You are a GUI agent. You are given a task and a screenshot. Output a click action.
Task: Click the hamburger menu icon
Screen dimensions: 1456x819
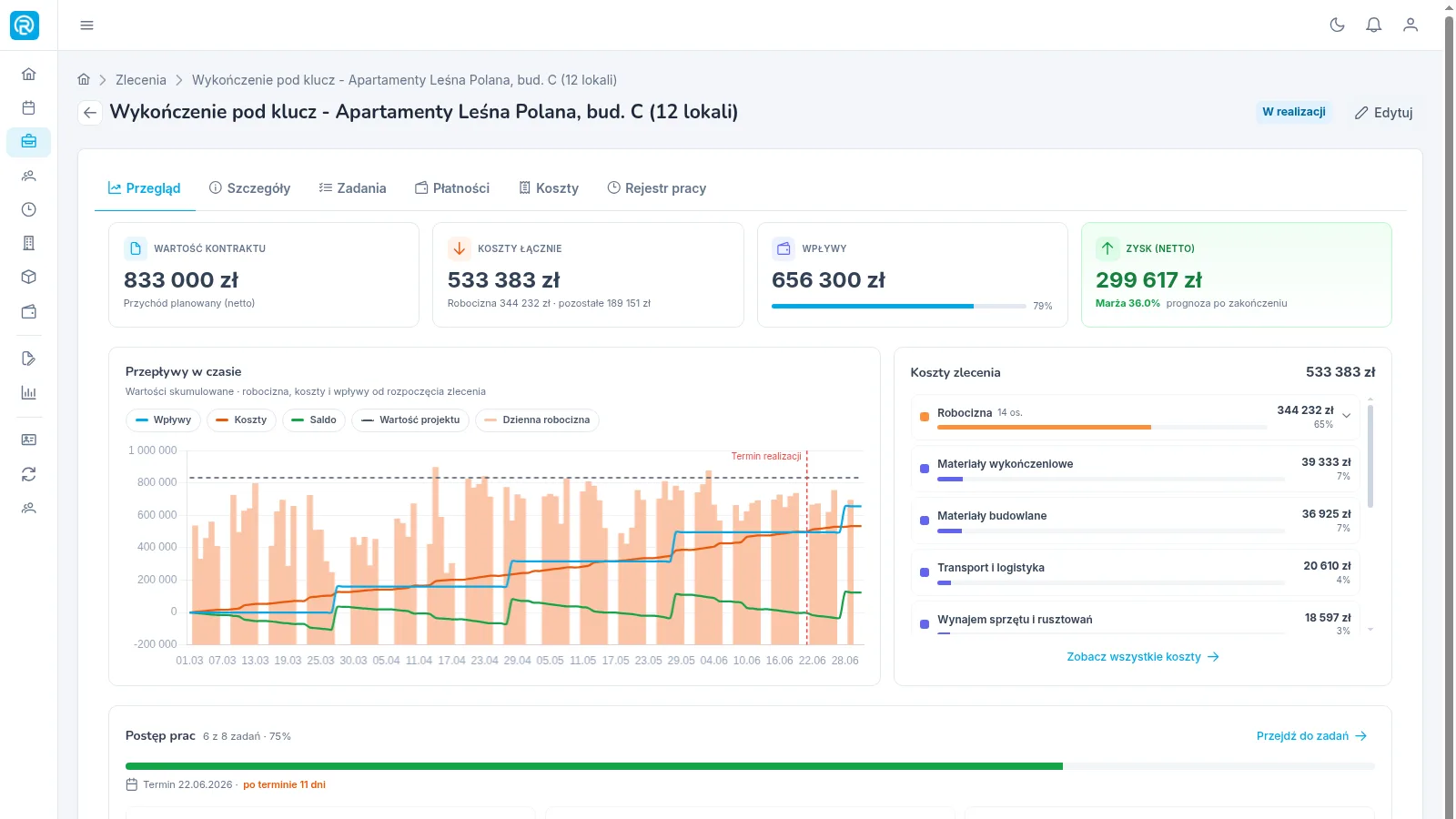86,25
